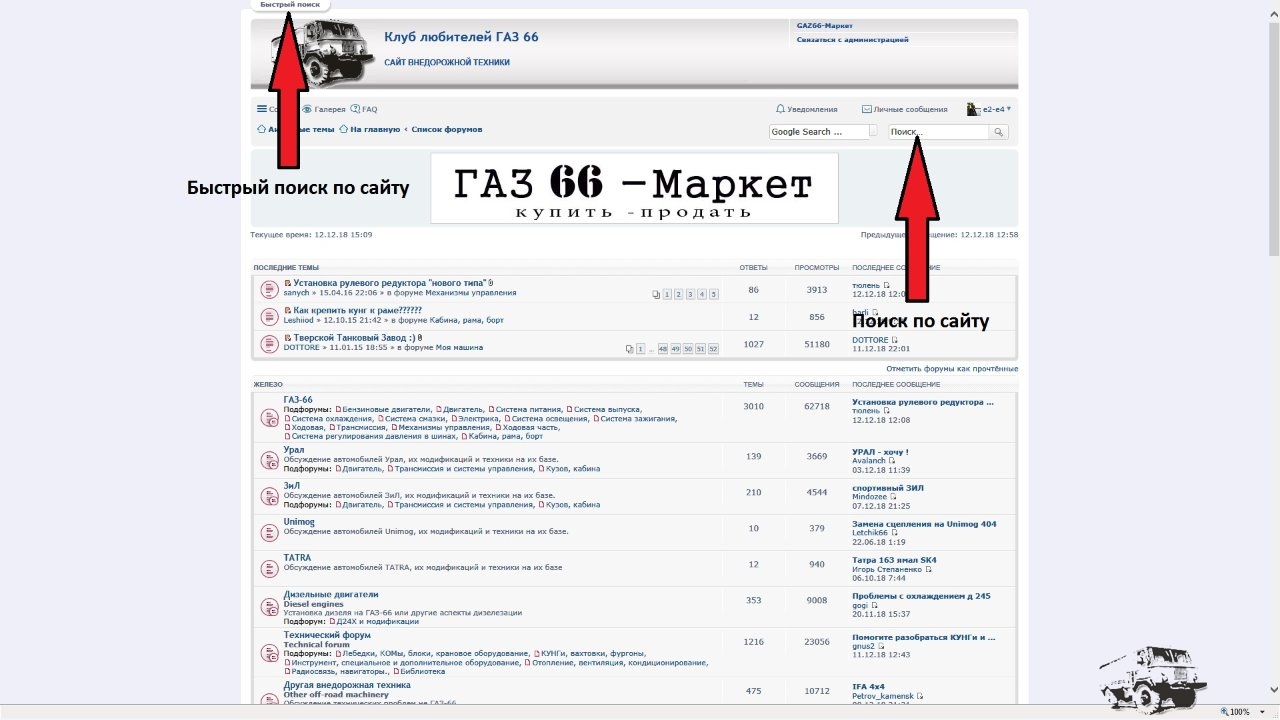Open profile of user DOTTORE in topic row

tap(301, 348)
